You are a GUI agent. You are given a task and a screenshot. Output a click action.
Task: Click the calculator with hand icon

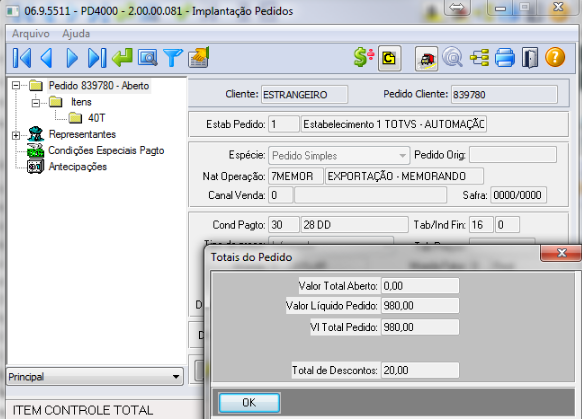[x=199, y=57]
